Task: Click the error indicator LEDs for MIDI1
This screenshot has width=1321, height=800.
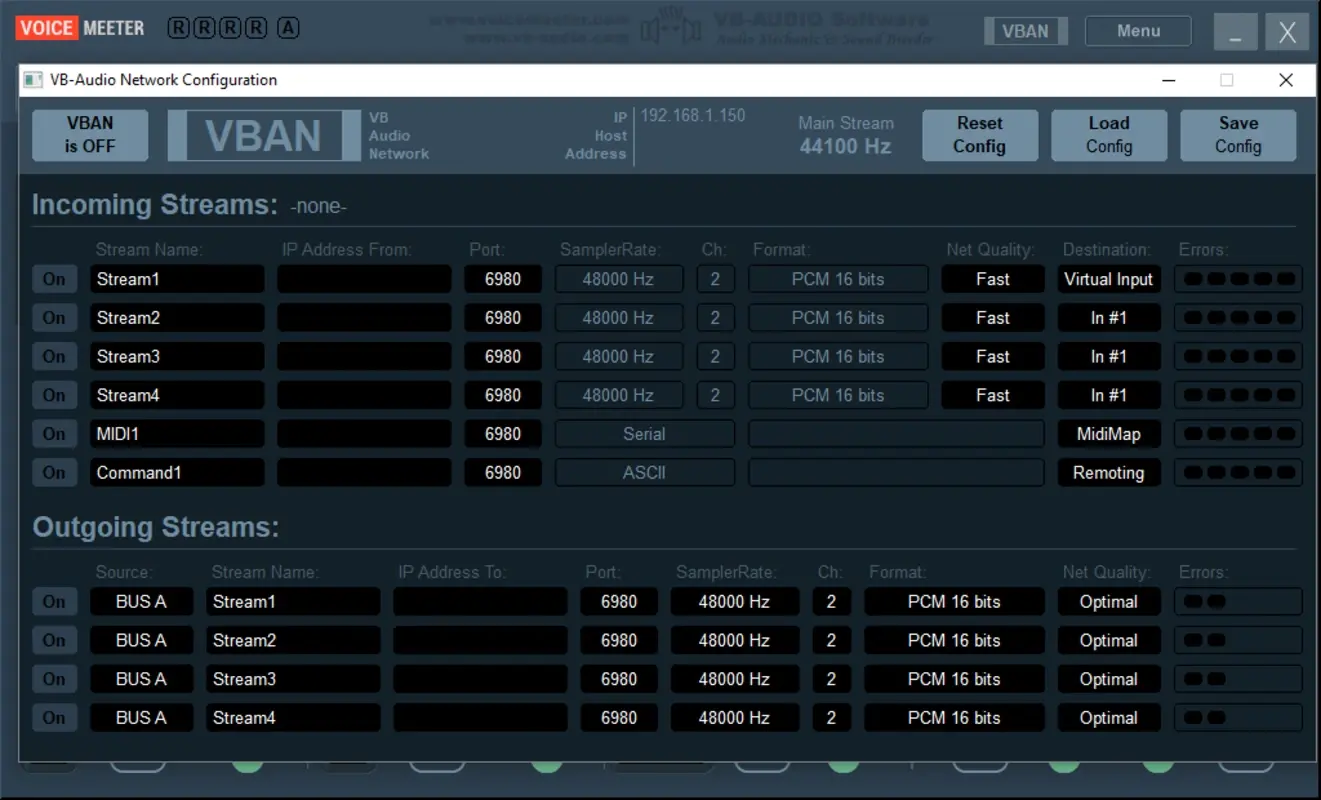Action: 1238,434
